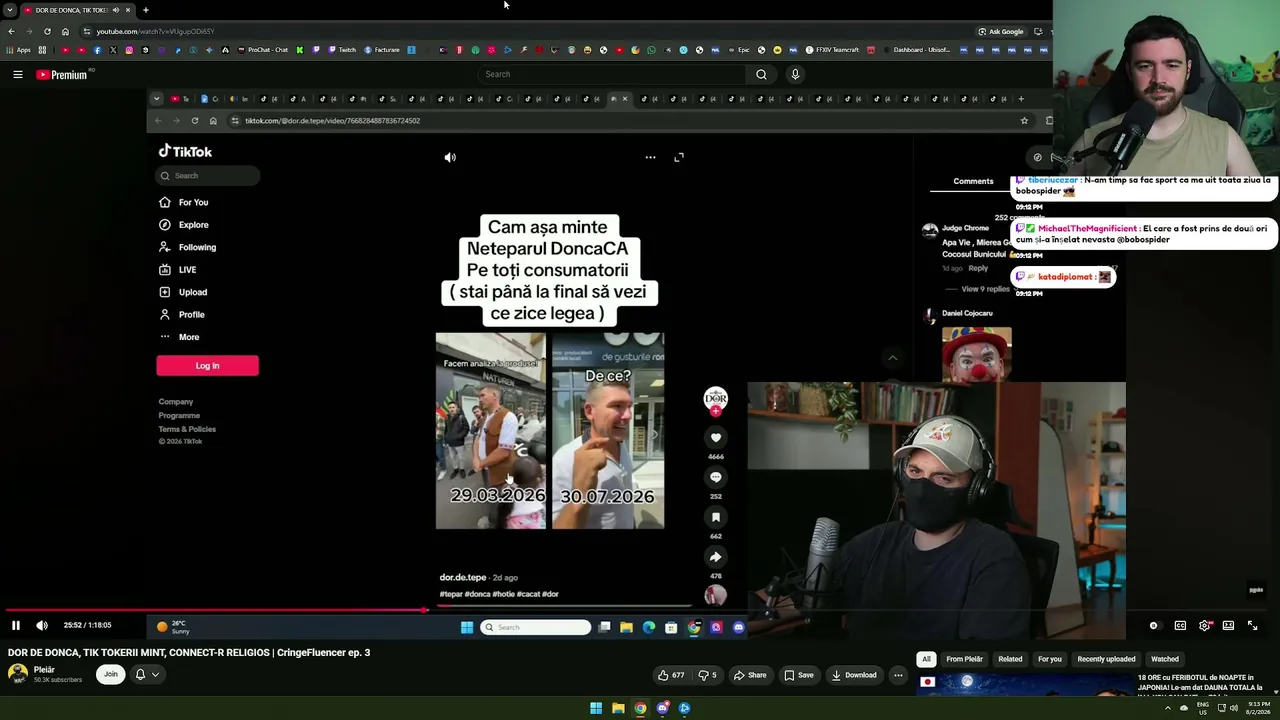Like the TikTok video heart icon
This screenshot has height=720, width=1280.
pyautogui.click(x=716, y=437)
